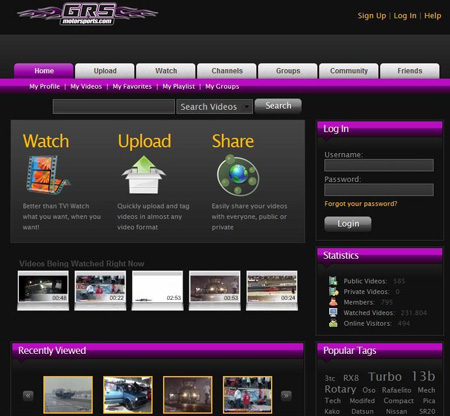Screen dimensions: 450x416
Task: Click the Public Videos statistics icon
Action: pyautogui.click(x=333, y=281)
